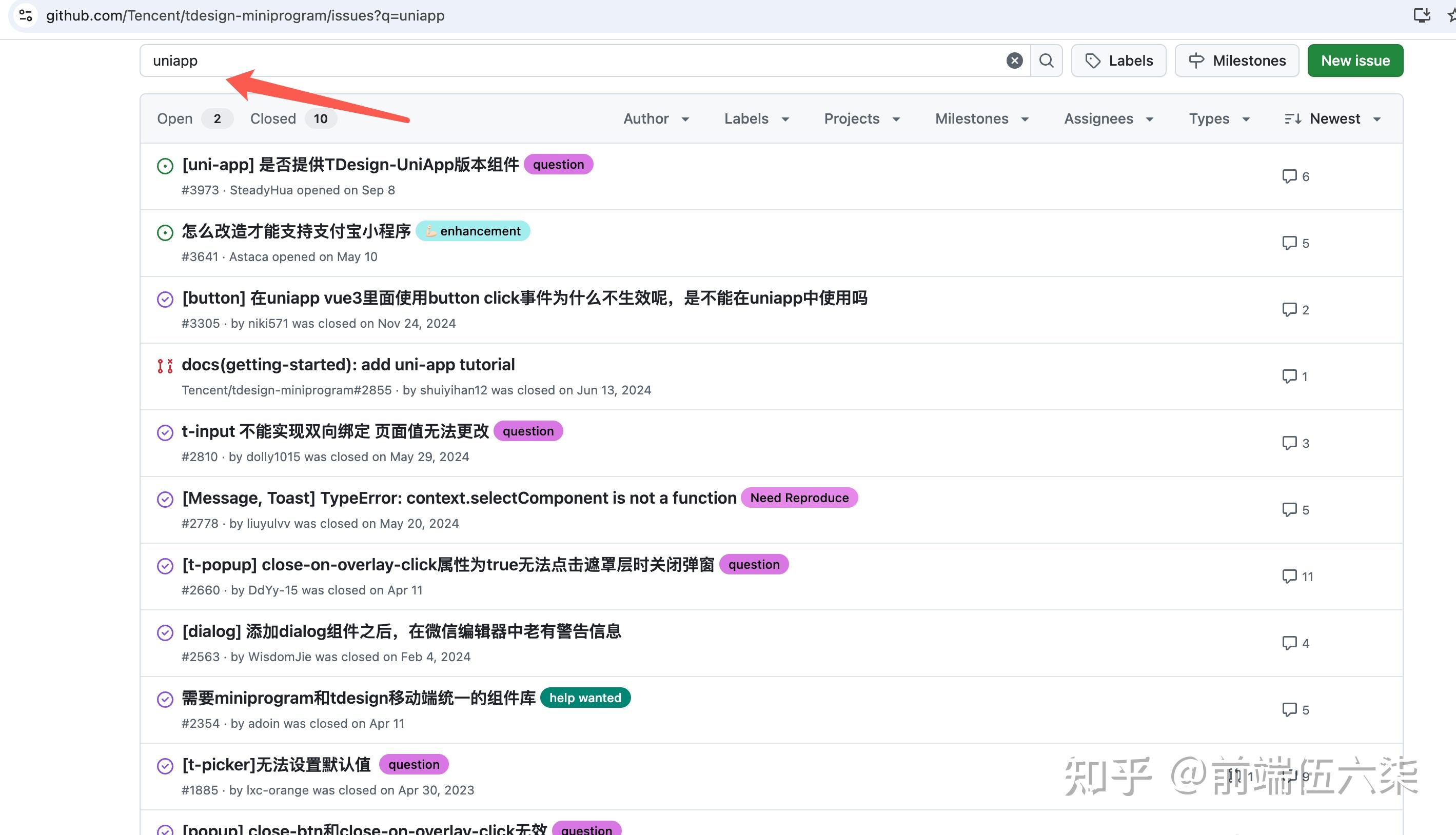Expand the Labels filter dropdown

tap(757, 118)
